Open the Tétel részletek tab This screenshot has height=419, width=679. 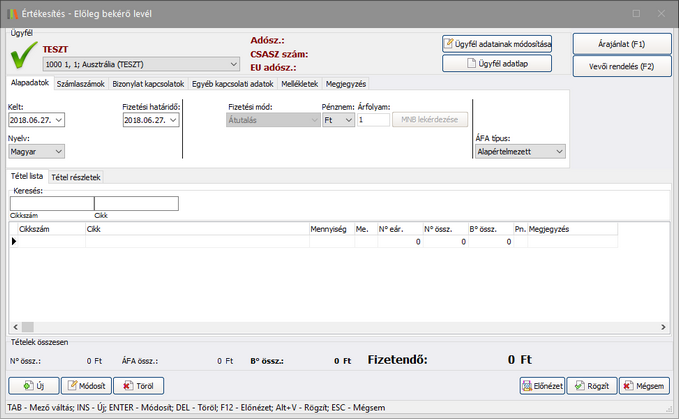click(x=76, y=177)
